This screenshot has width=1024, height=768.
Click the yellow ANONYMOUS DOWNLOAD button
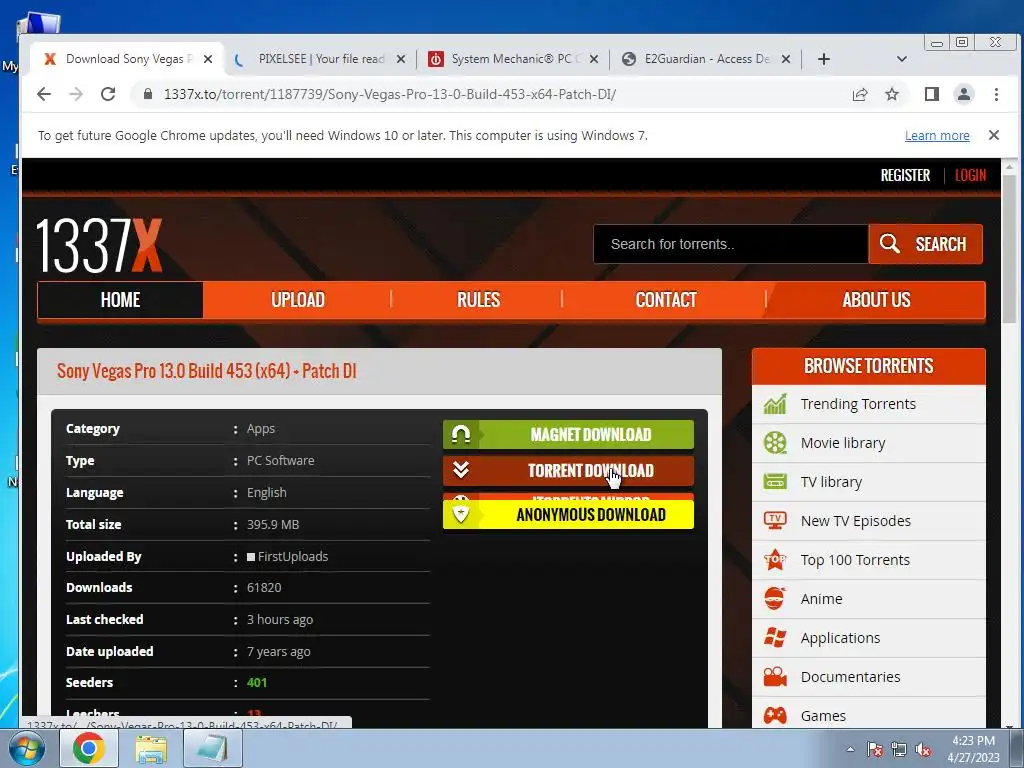568,515
